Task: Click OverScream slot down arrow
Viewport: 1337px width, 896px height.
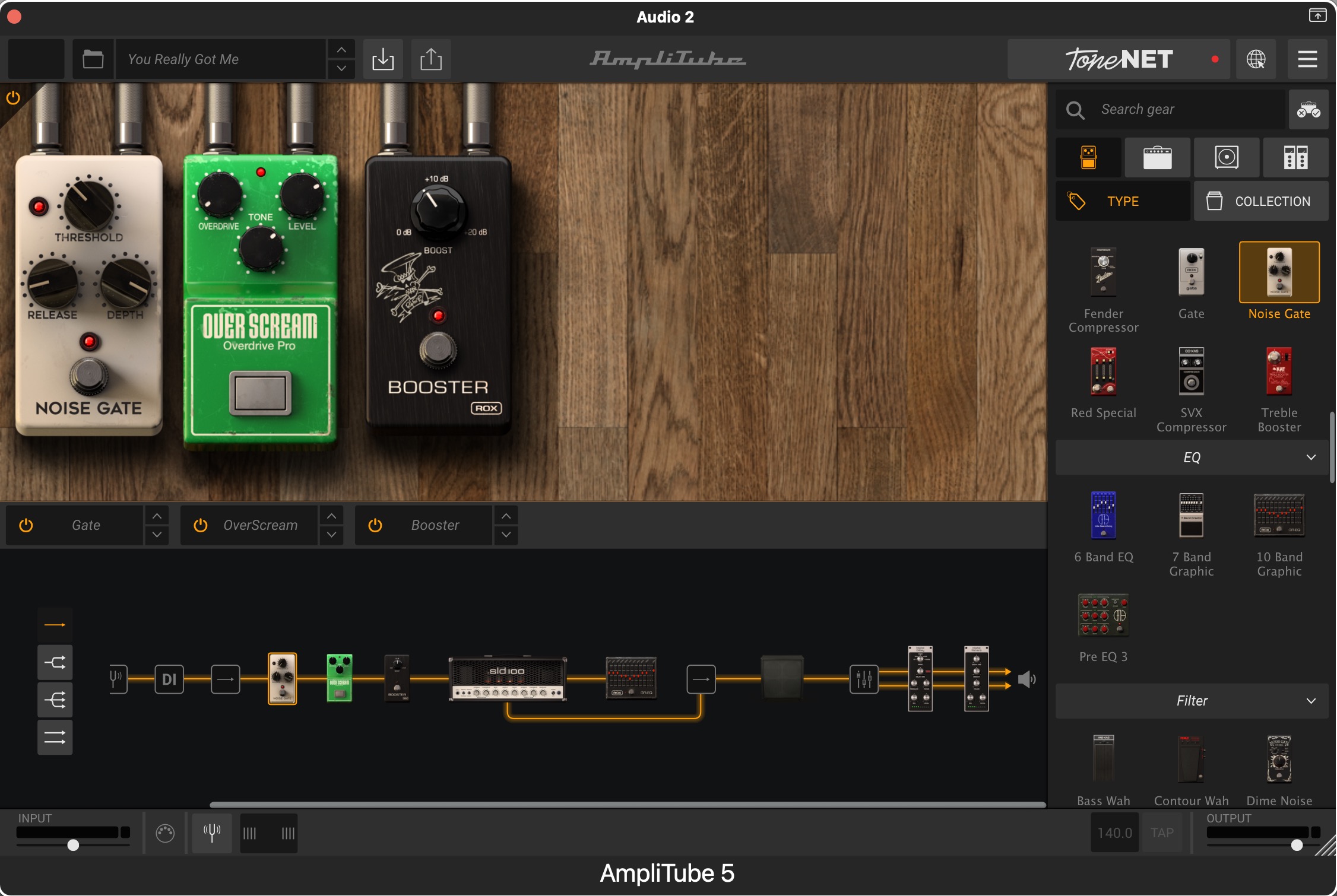Action: tap(331, 535)
